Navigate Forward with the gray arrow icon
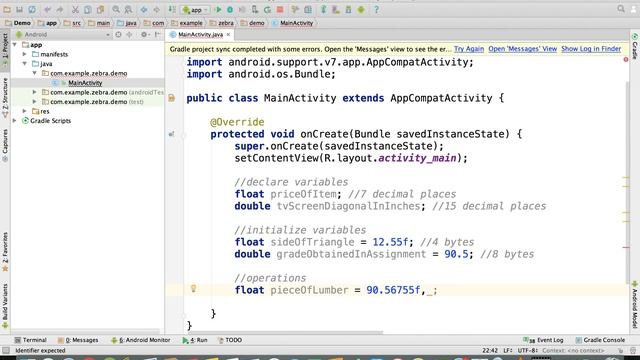The height and width of the screenshot is (360, 640). (156, 9)
